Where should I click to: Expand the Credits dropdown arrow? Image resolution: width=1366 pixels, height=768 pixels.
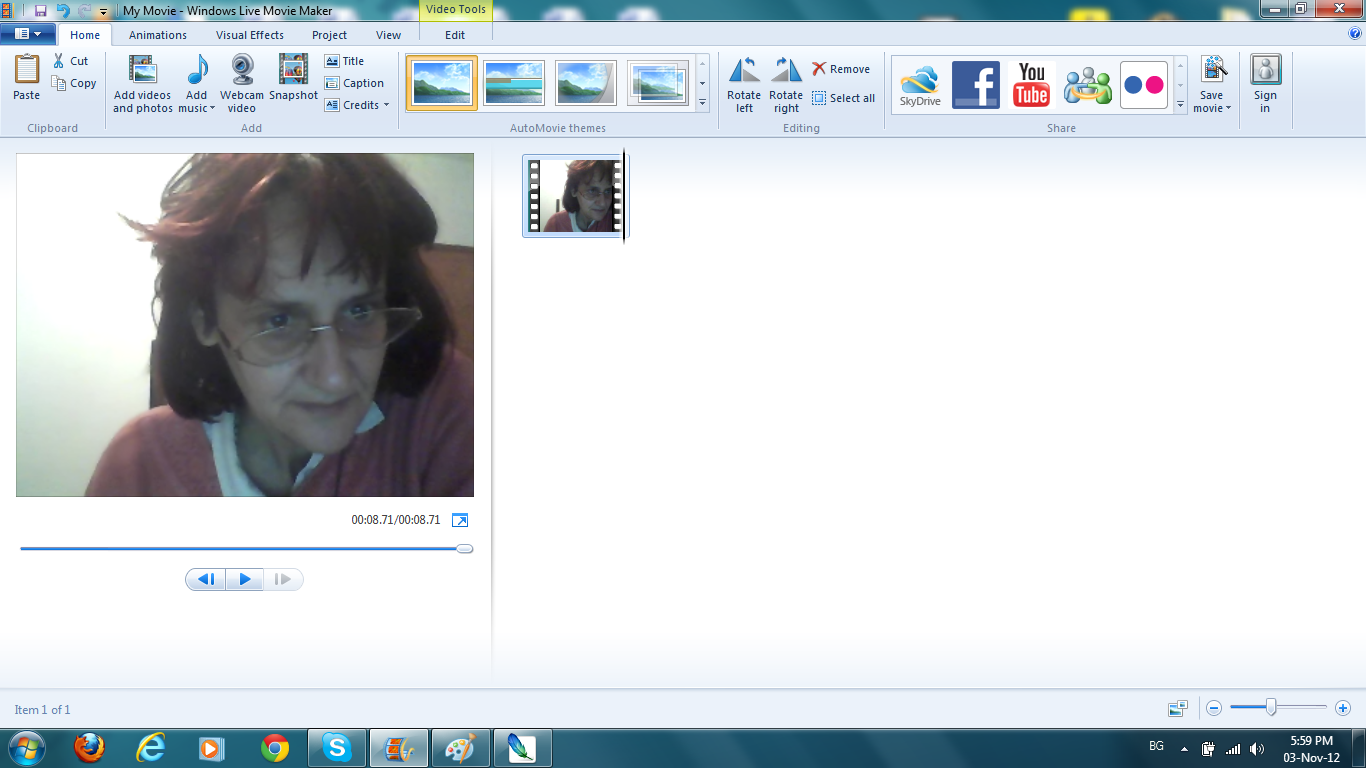click(386, 105)
